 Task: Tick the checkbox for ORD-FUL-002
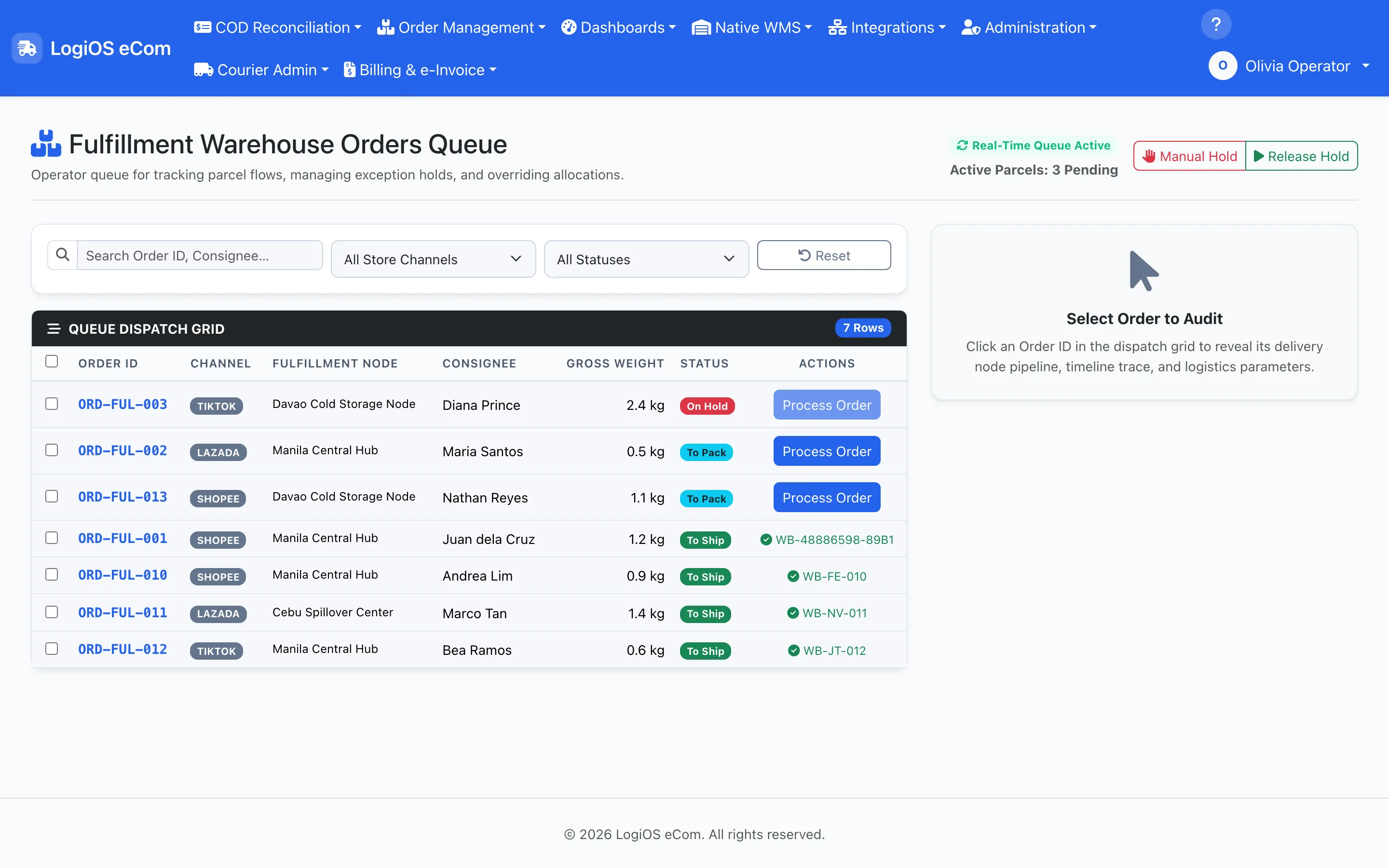(x=52, y=449)
